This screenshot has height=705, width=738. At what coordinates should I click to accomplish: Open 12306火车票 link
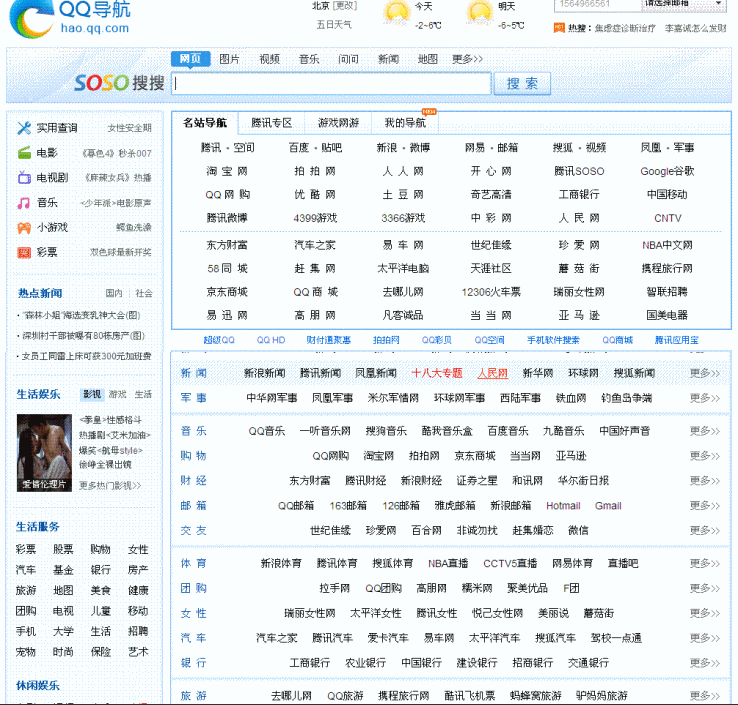pyautogui.click(x=491, y=292)
